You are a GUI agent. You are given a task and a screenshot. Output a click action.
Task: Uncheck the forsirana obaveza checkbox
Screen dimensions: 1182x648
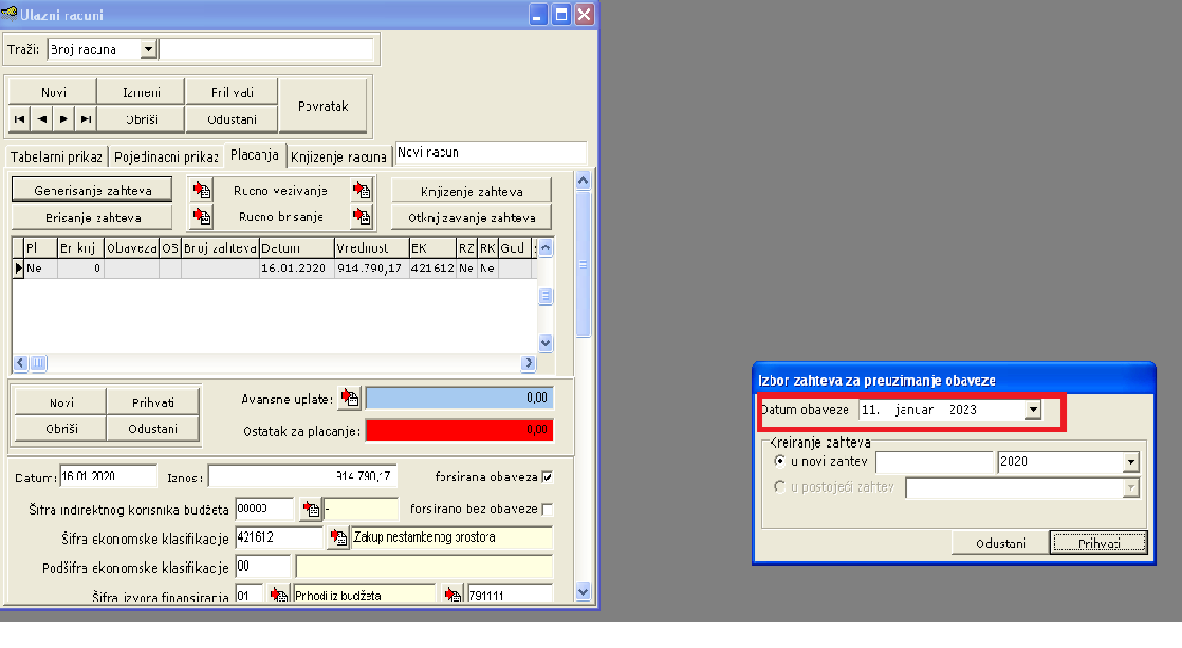(546, 476)
